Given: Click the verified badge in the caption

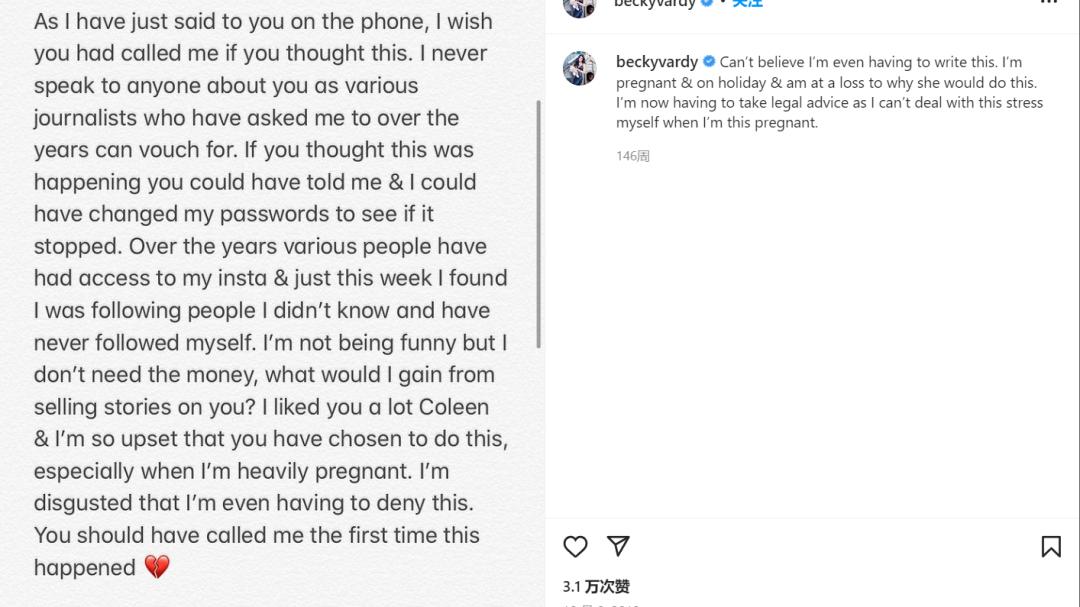Looking at the screenshot, I should pyautogui.click(x=709, y=62).
